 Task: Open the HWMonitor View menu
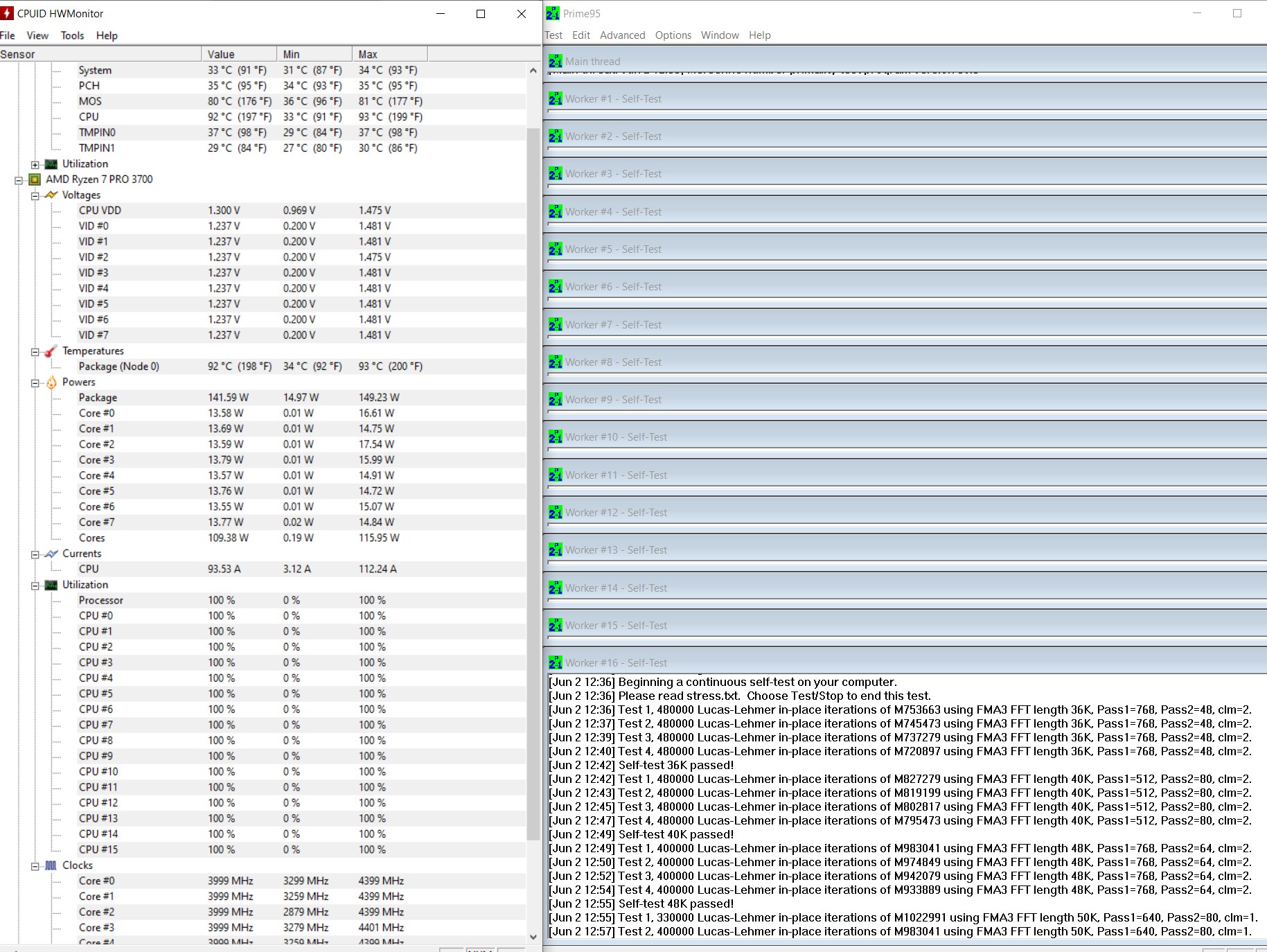pyautogui.click(x=37, y=35)
